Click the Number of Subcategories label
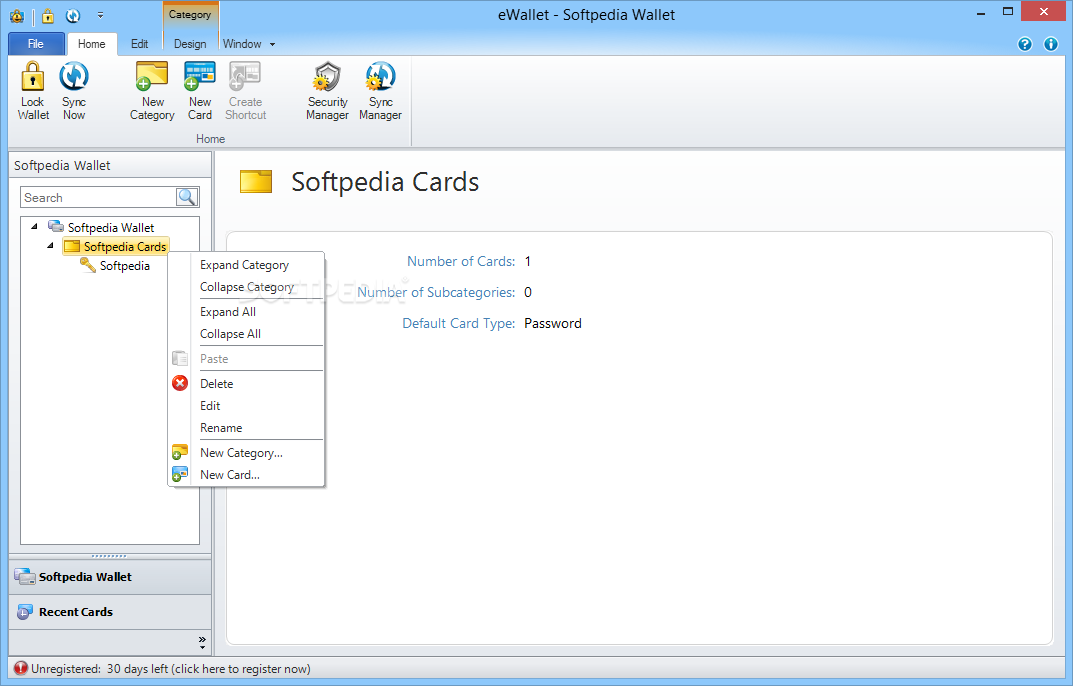The image size is (1073, 686). pyautogui.click(x=436, y=292)
